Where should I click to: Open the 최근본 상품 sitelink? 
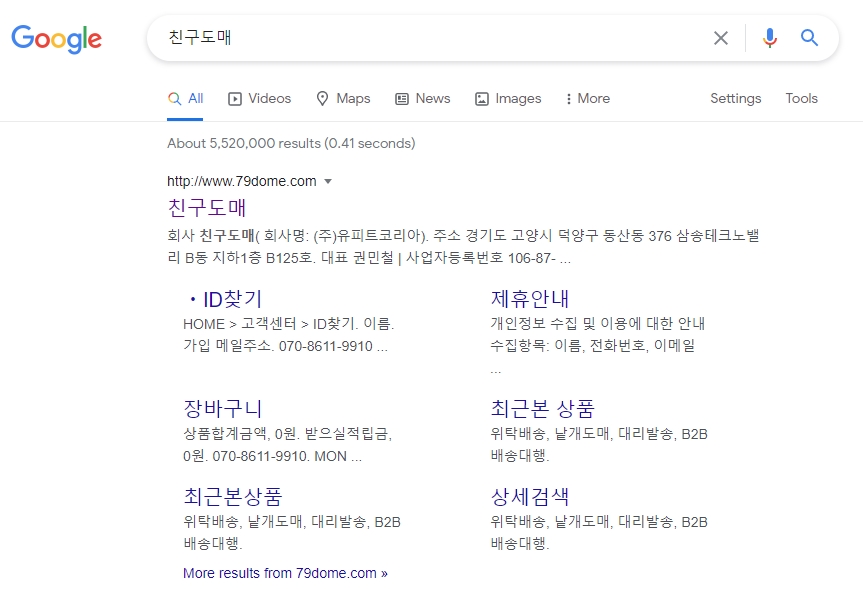click(543, 408)
